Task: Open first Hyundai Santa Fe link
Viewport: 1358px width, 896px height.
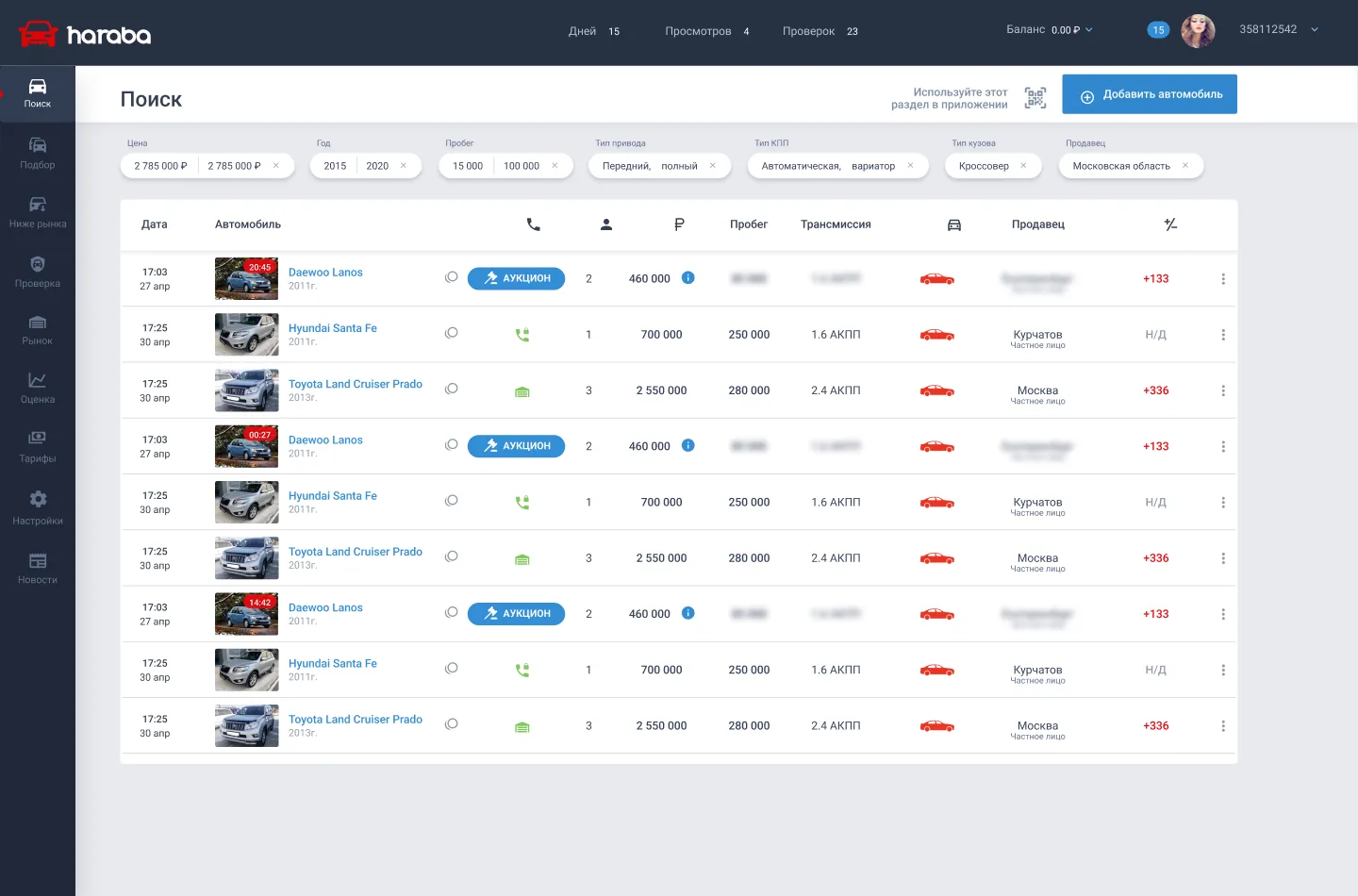Action: tap(333, 328)
